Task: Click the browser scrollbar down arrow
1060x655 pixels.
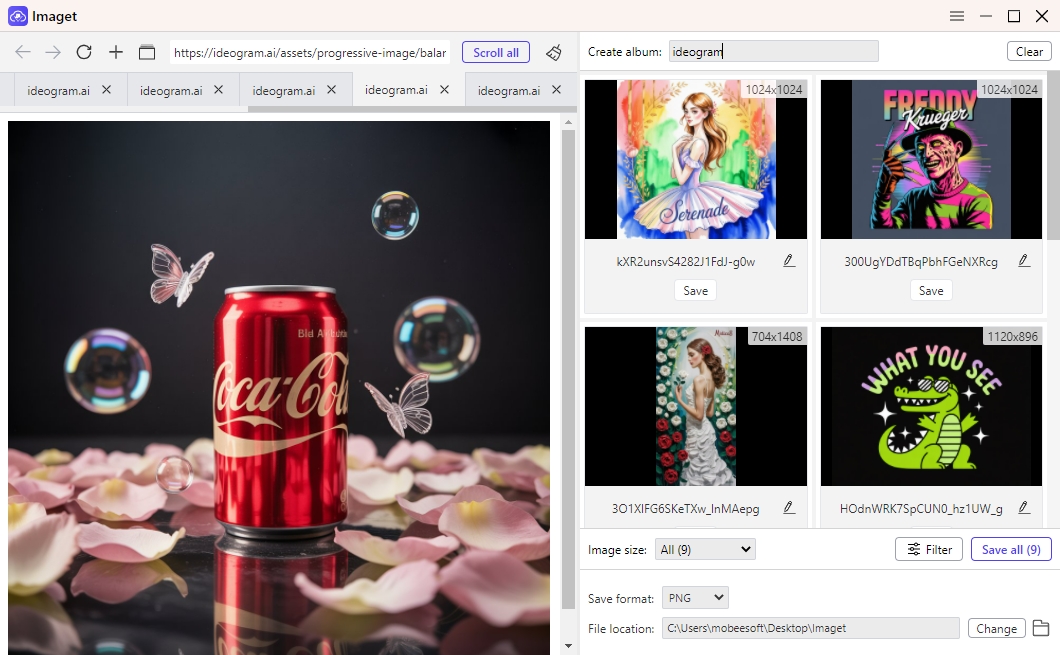Action: (x=569, y=646)
